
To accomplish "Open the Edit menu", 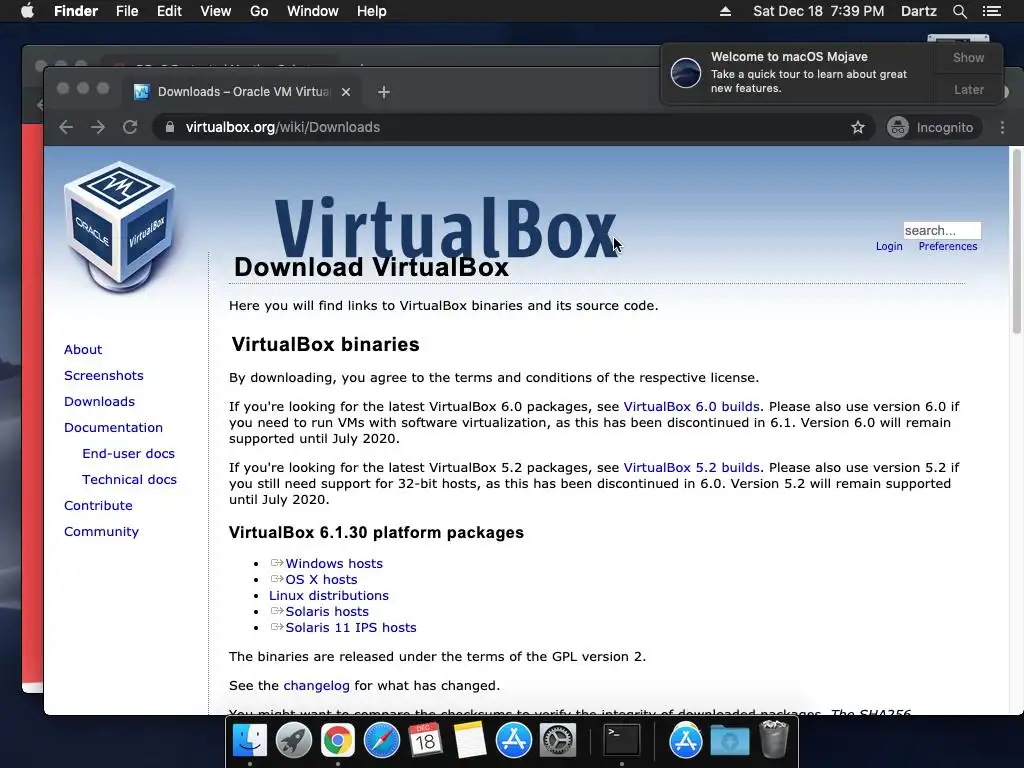I will [169, 11].
